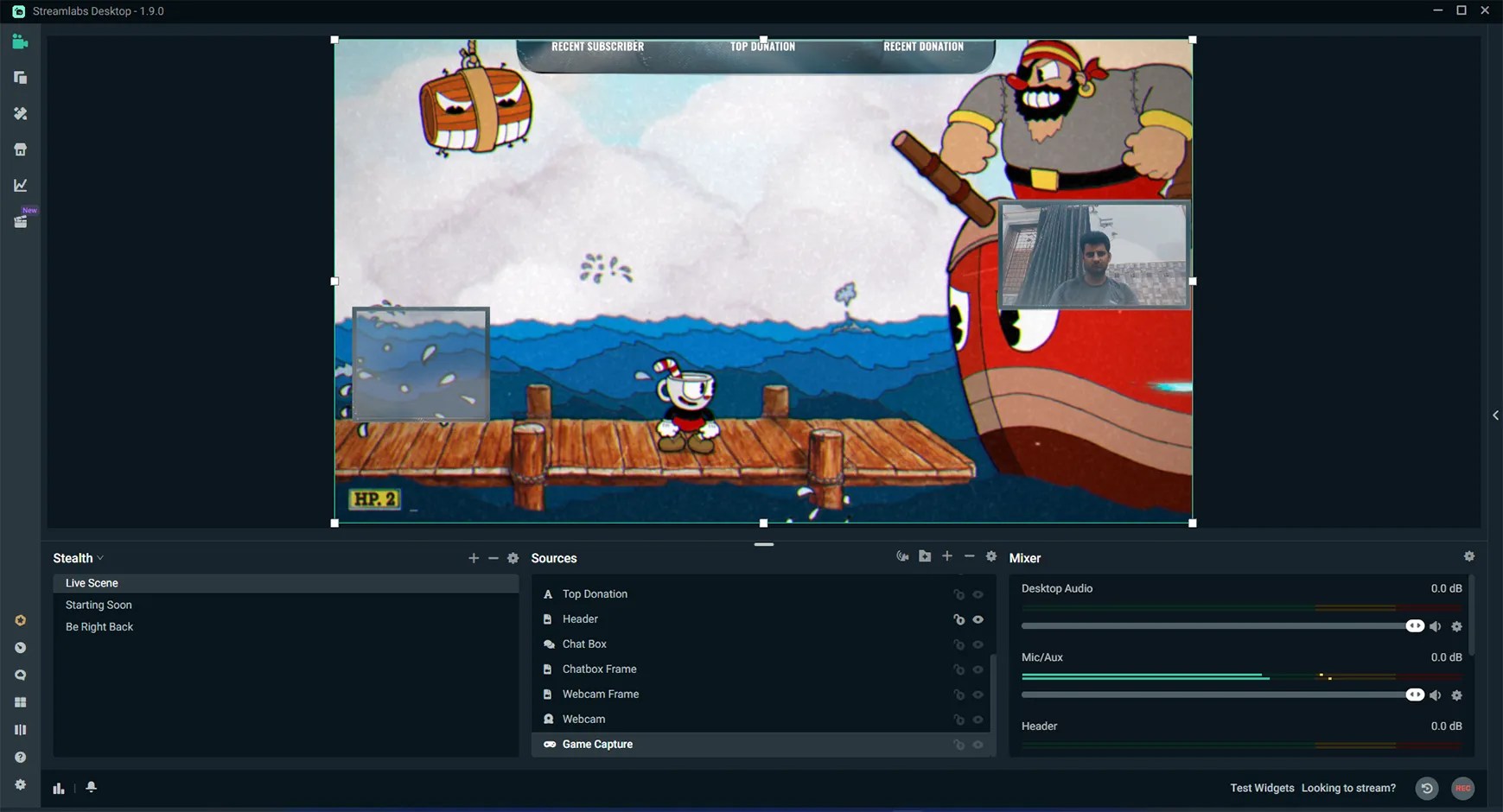Image resolution: width=1503 pixels, height=812 pixels.
Task: Hide the Header source visibility eye
Action: (x=978, y=619)
